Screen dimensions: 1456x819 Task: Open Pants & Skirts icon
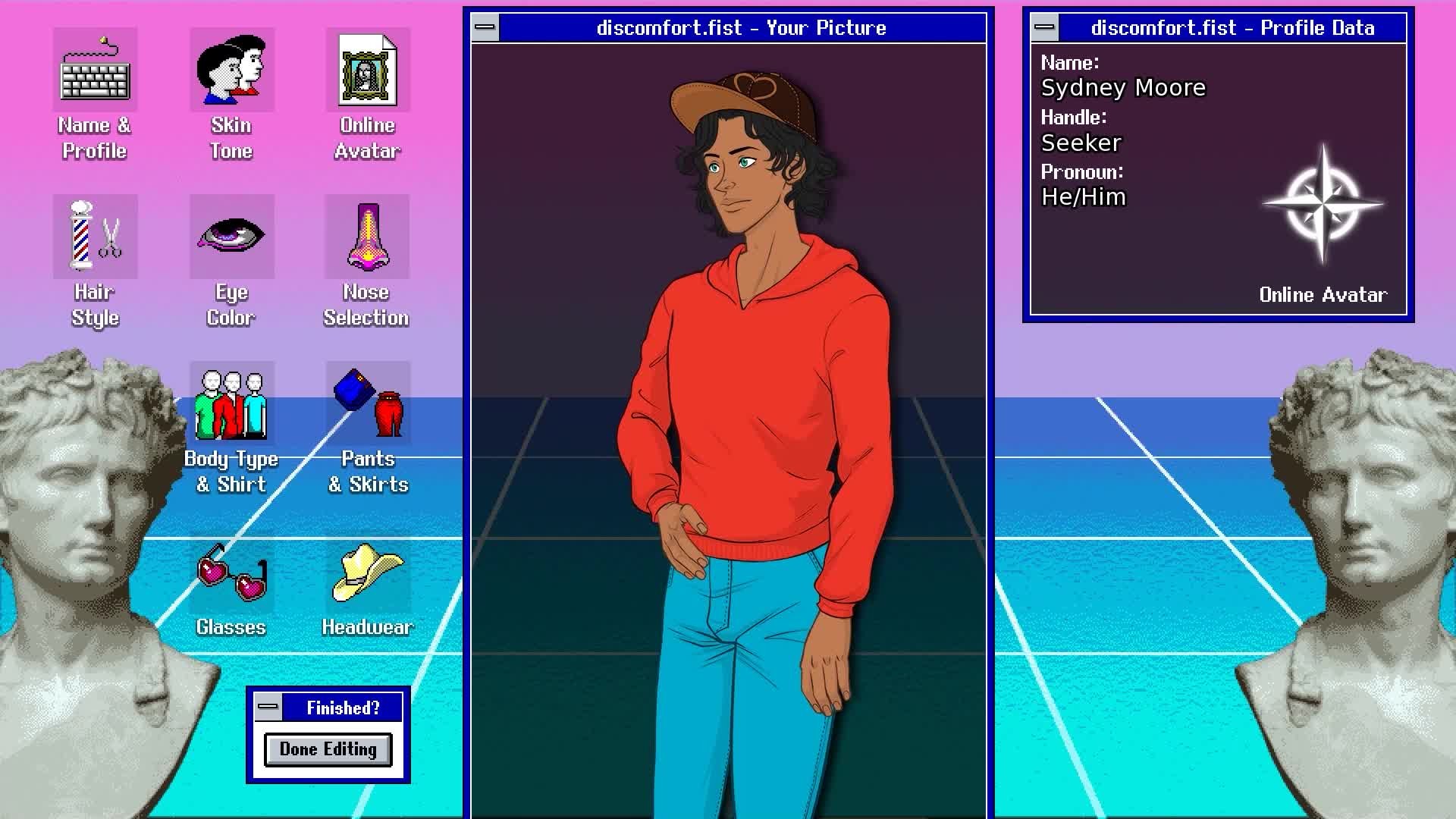[368, 404]
